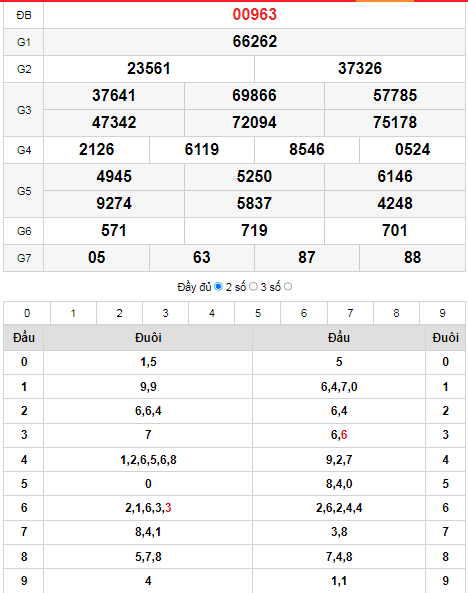This screenshot has width=468, height=593.
Task: Click digit filter 8 in number row
Action: [396, 313]
